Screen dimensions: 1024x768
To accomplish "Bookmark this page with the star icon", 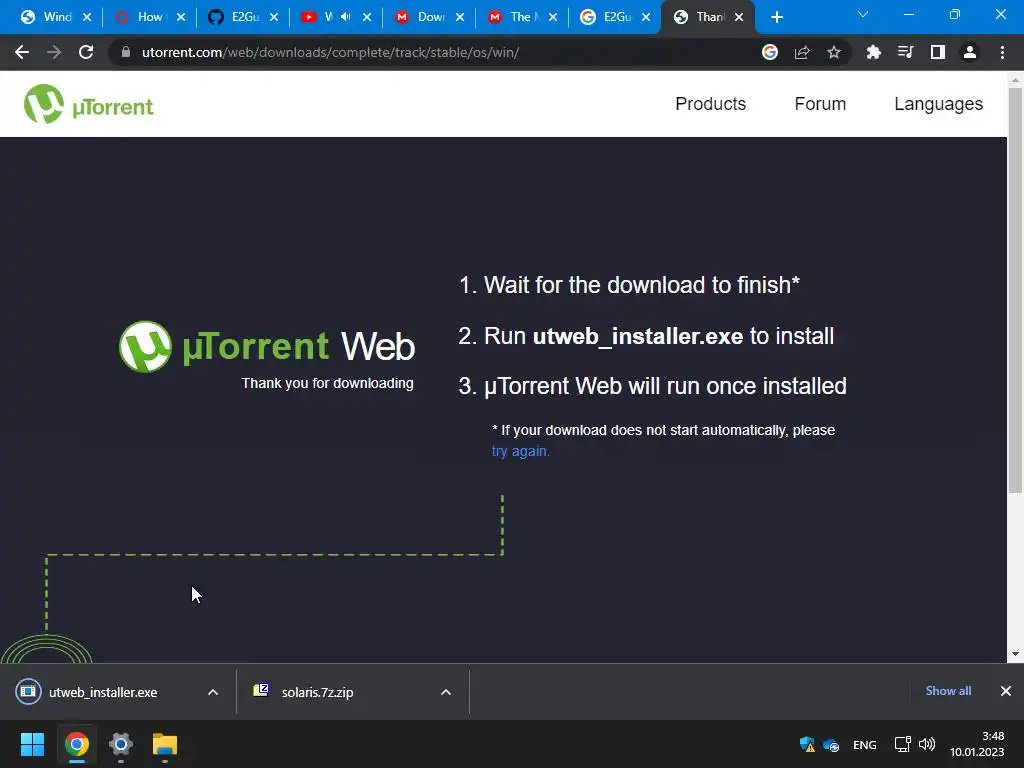I will point(833,52).
